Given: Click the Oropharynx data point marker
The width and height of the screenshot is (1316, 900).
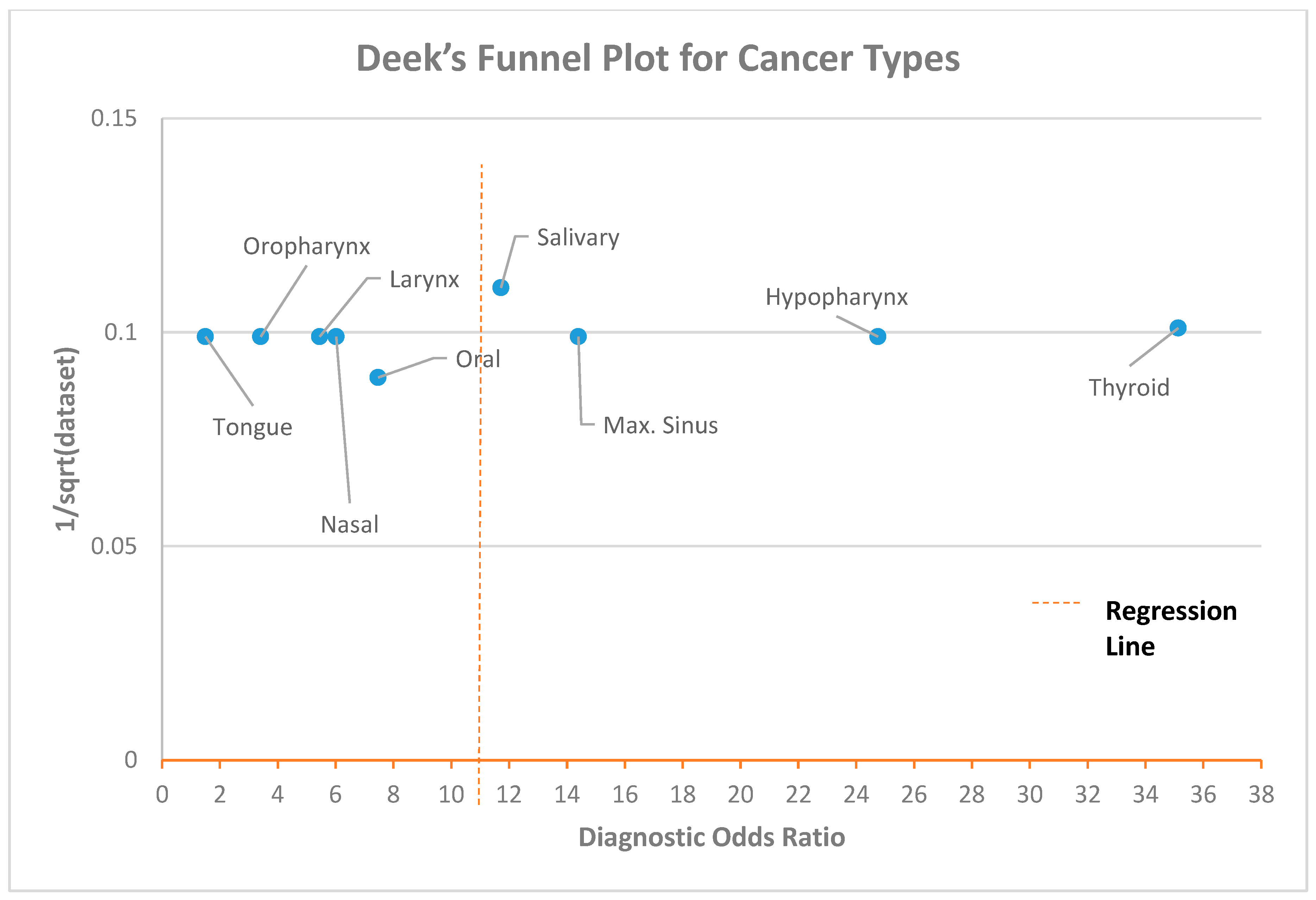Looking at the screenshot, I should tap(260, 336).
